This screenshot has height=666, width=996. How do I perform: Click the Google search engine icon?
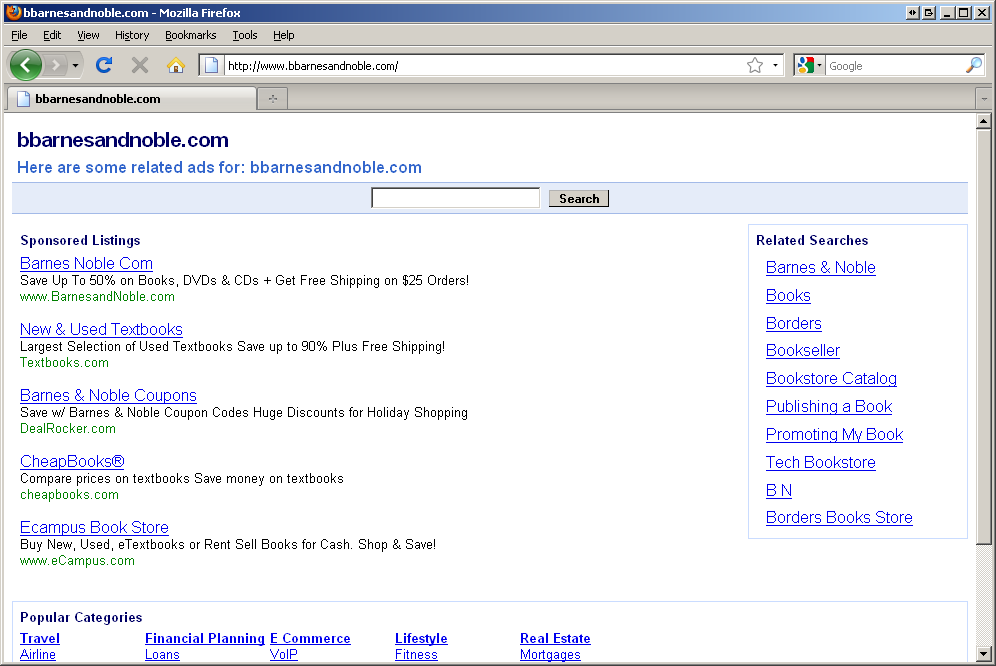click(805, 65)
